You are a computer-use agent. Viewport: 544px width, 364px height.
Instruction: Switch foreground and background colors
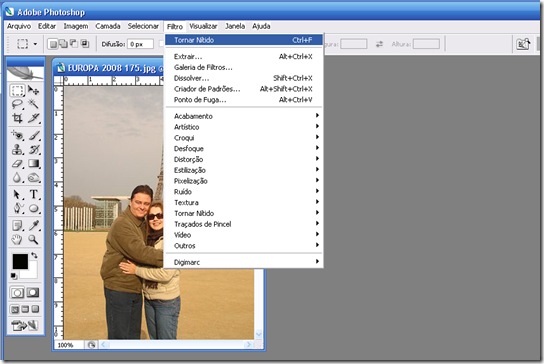click(x=34, y=255)
